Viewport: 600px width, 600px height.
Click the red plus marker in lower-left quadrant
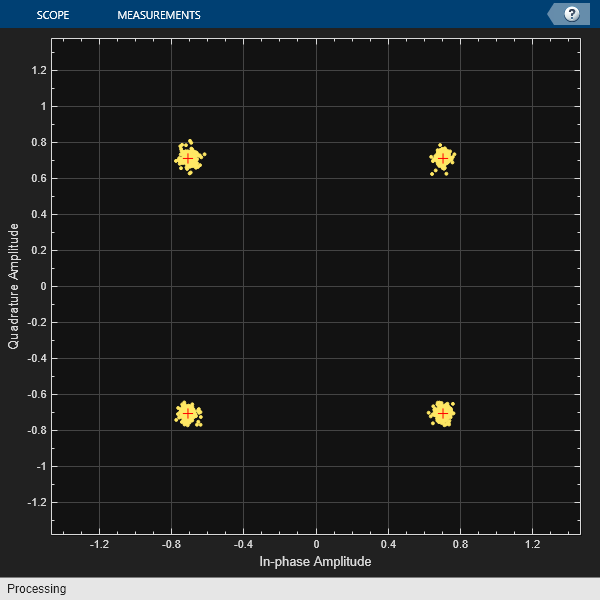coord(188,413)
